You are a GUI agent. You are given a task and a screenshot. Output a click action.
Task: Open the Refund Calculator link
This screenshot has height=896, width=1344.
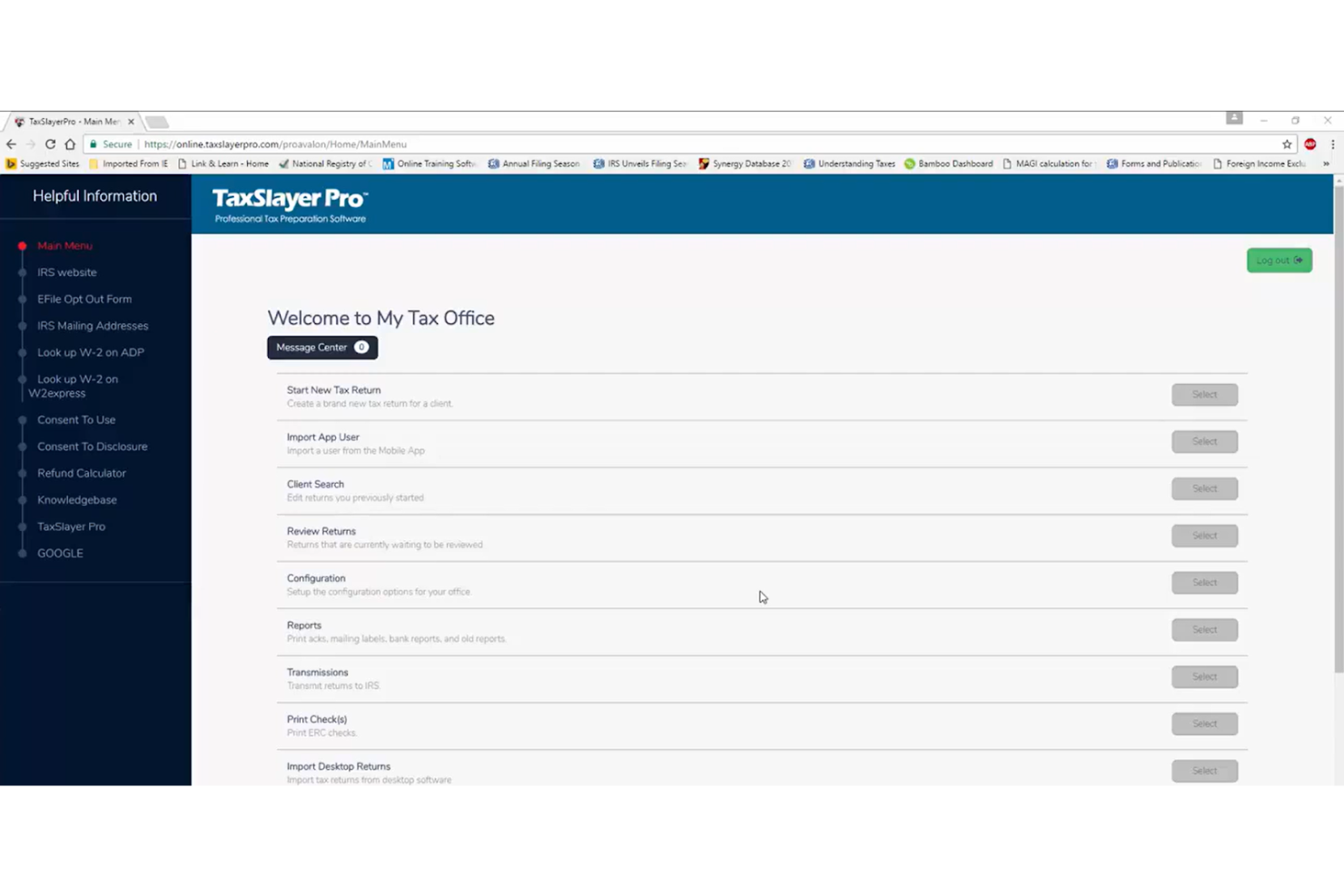click(81, 473)
